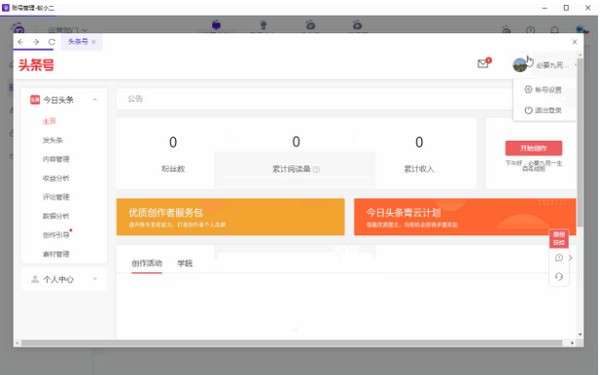This screenshot has width=600, height=375.
Task: Click the red 开始创作 button
Action: coord(533,148)
